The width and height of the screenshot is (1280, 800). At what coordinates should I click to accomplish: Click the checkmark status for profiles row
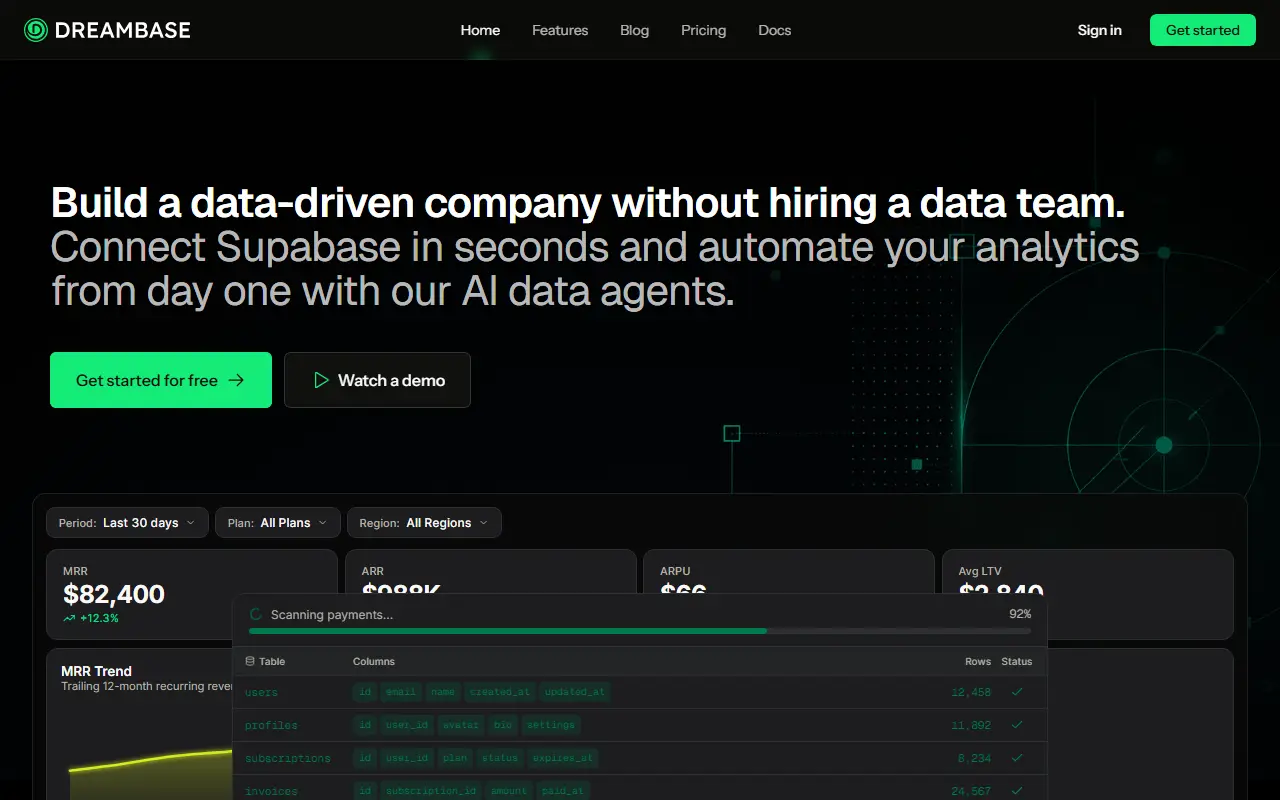coord(1017,724)
